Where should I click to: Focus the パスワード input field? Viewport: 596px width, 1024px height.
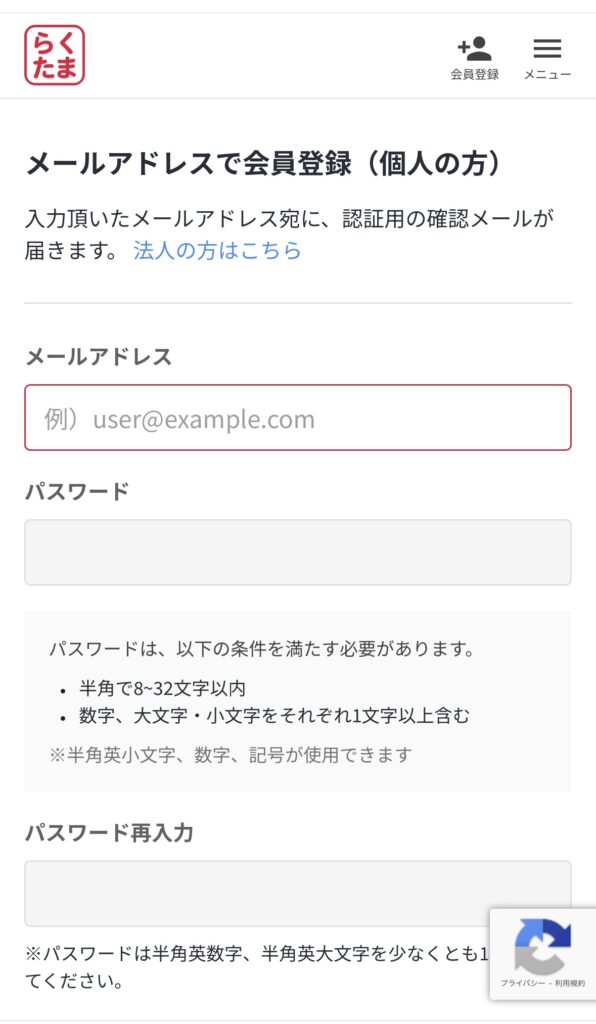(x=298, y=552)
